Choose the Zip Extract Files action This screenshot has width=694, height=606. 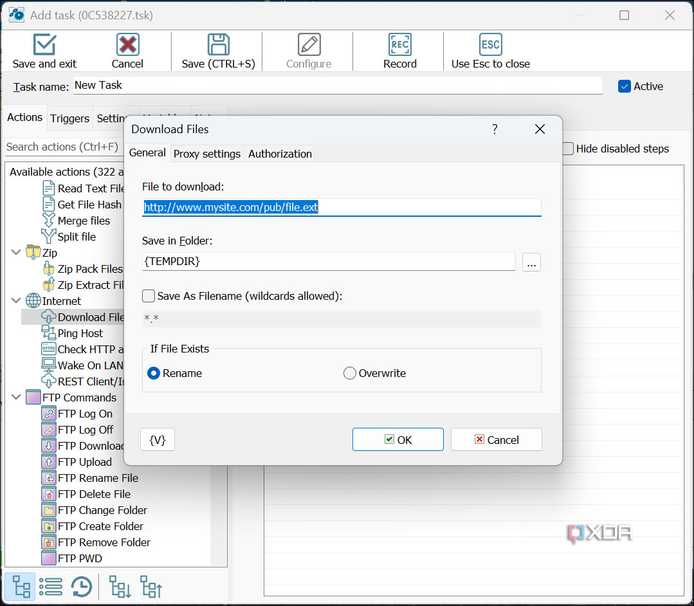pos(83,285)
